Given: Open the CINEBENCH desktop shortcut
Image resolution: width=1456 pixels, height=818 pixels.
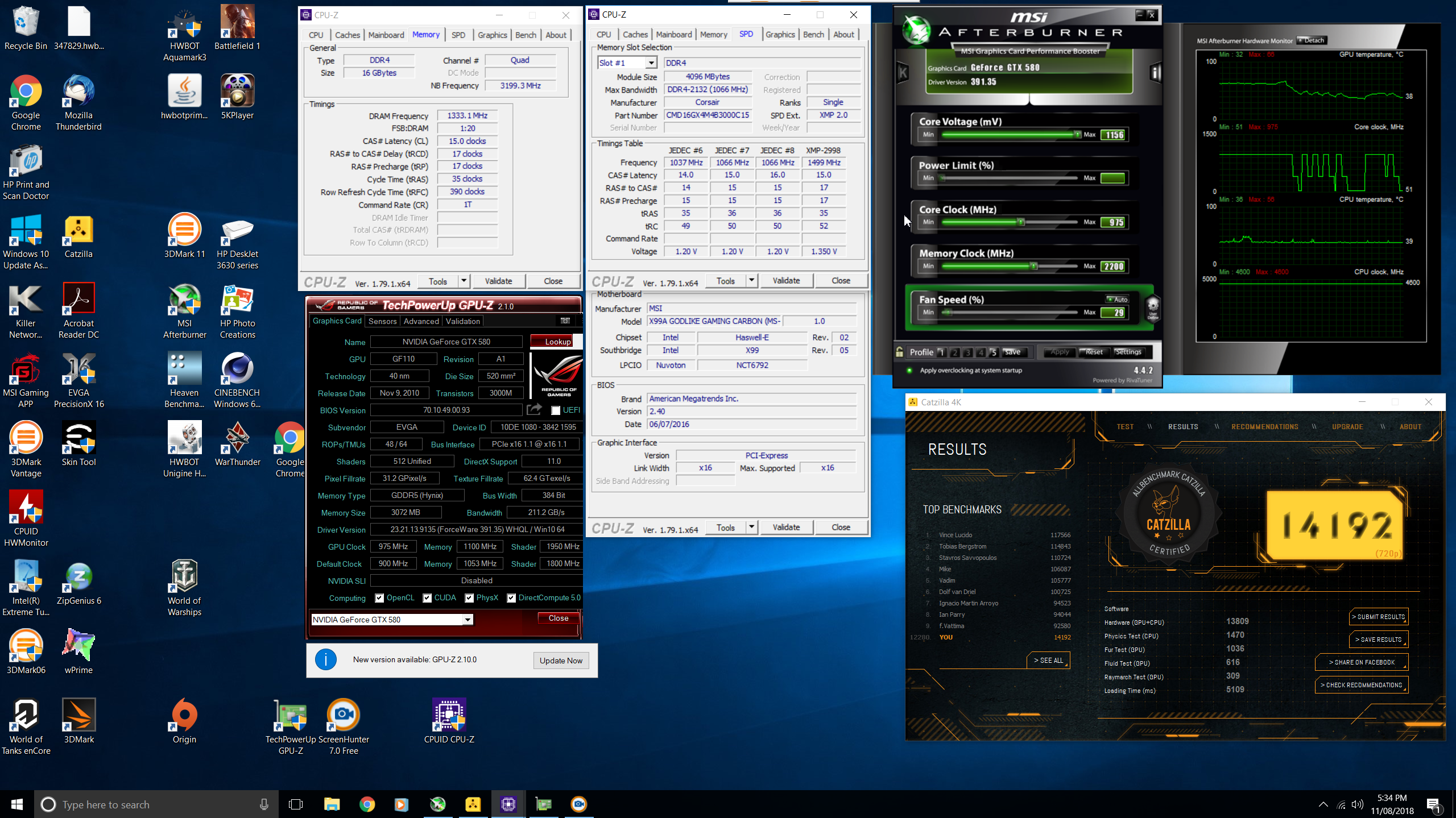Looking at the screenshot, I should 237,380.
